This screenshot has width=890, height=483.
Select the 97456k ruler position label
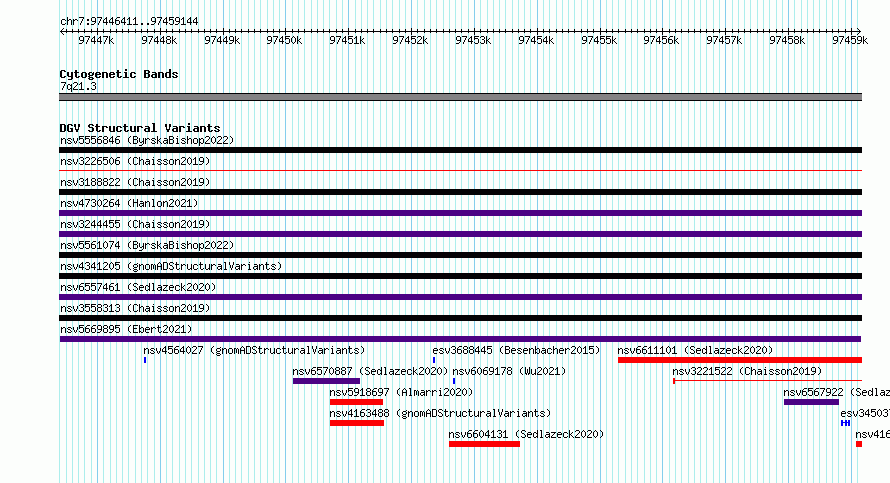661,40
